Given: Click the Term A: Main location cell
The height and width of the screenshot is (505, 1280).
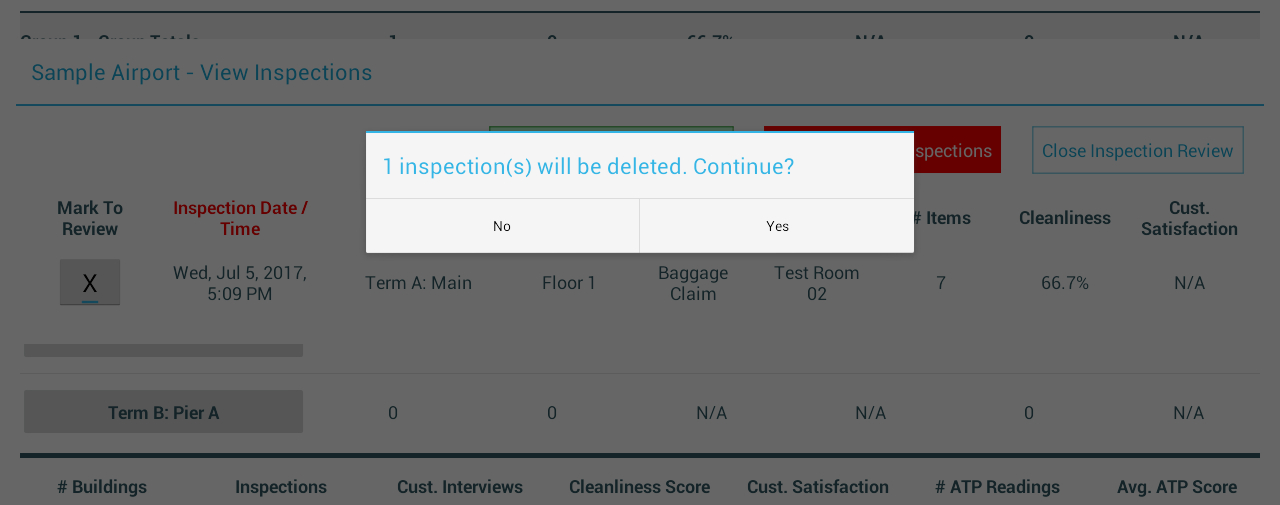Looking at the screenshot, I should point(418,283).
